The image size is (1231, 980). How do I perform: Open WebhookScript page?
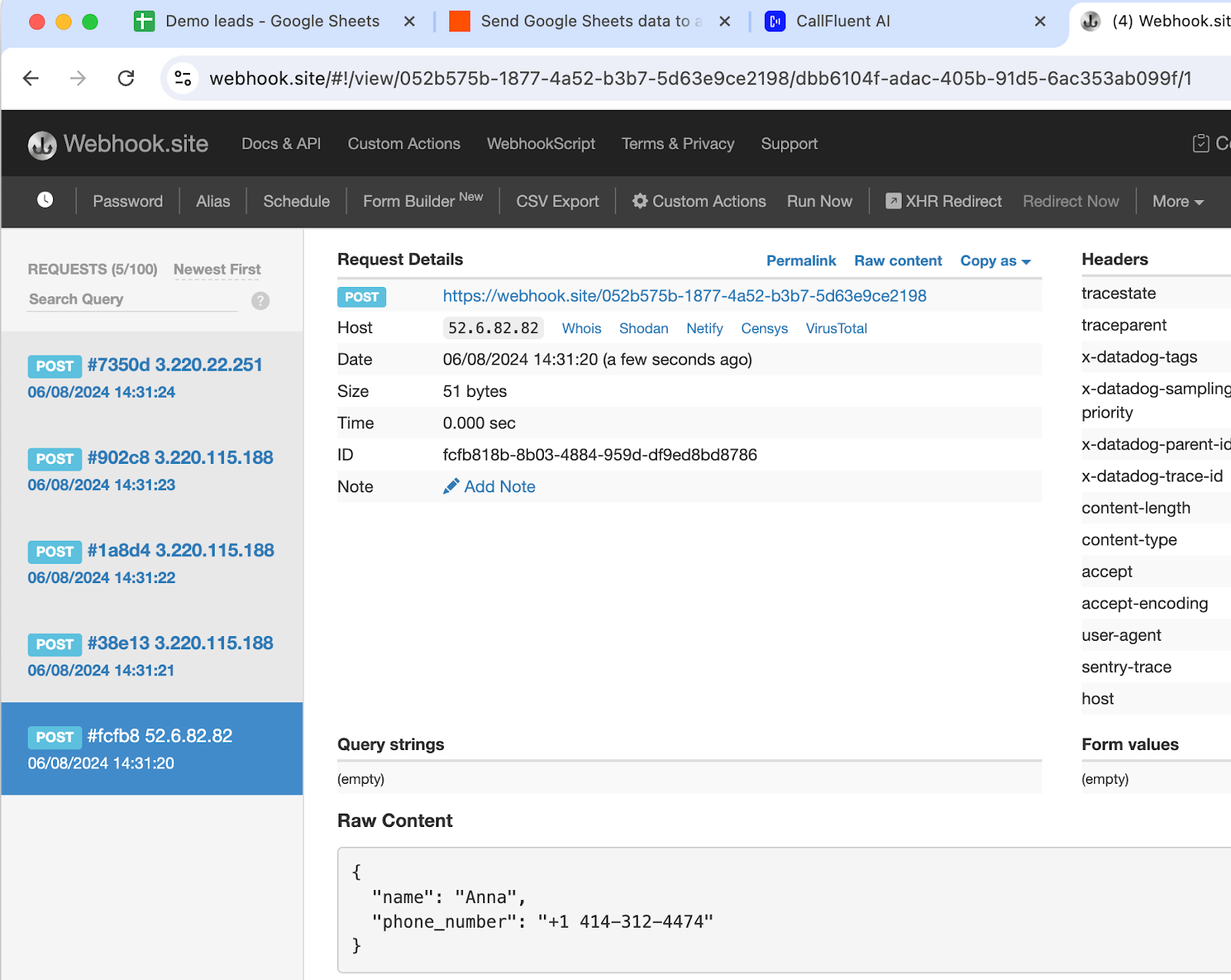click(x=541, y=144)
